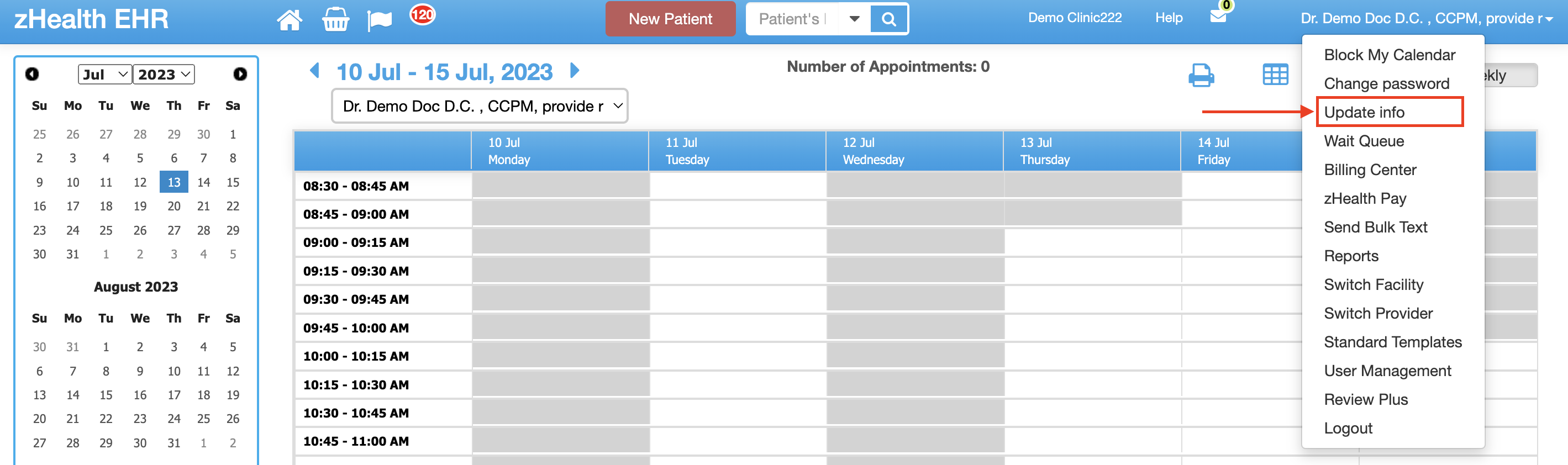Open the Help link
The height and width of the screenshot is (465, 1568).
pos(1167,18)
